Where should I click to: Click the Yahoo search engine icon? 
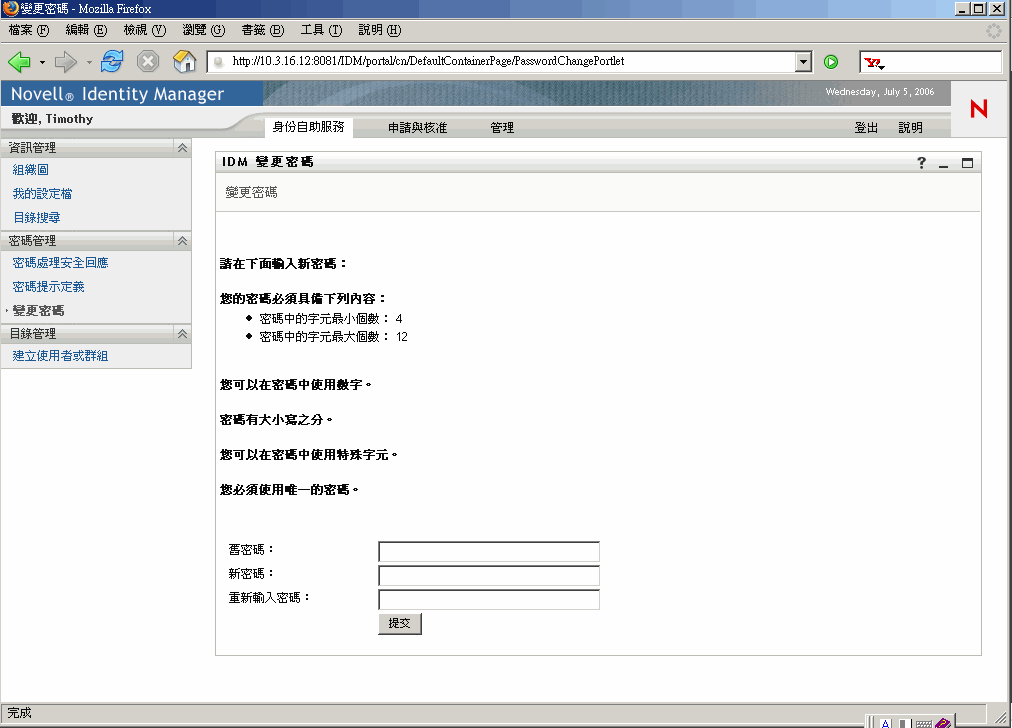(x=875, y=63)
